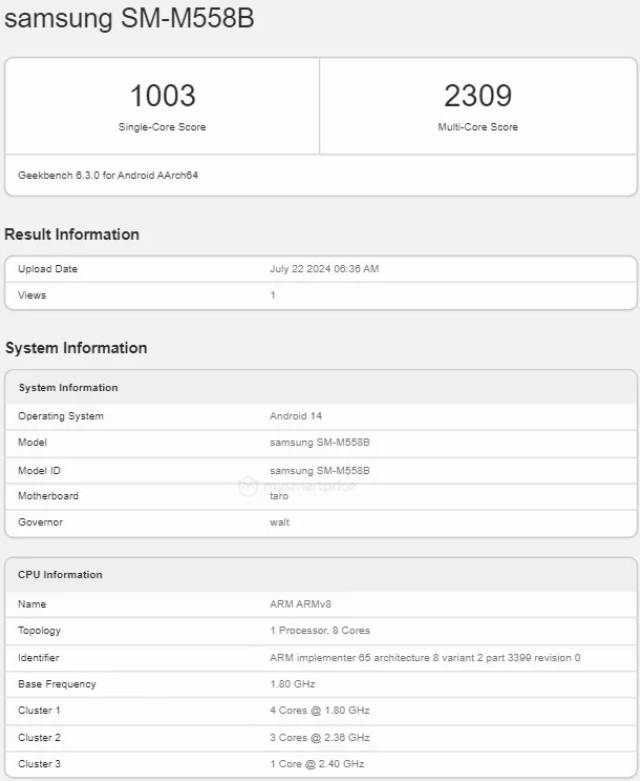Image resolution: width=640 pixels, height=781 pixels.
Task: Click the Result Information heading
Action: click(72, 234)
